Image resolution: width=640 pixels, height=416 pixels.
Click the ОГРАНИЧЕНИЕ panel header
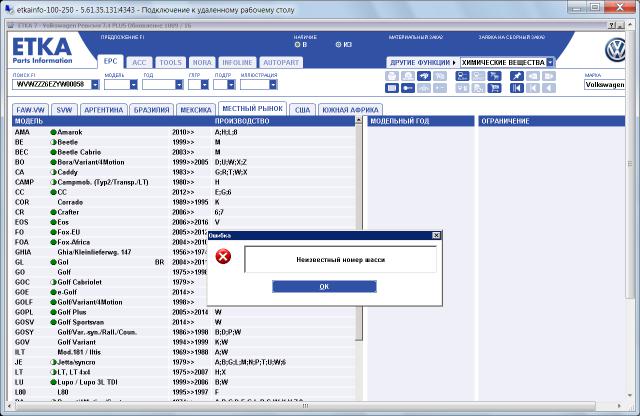click(551, 121)
